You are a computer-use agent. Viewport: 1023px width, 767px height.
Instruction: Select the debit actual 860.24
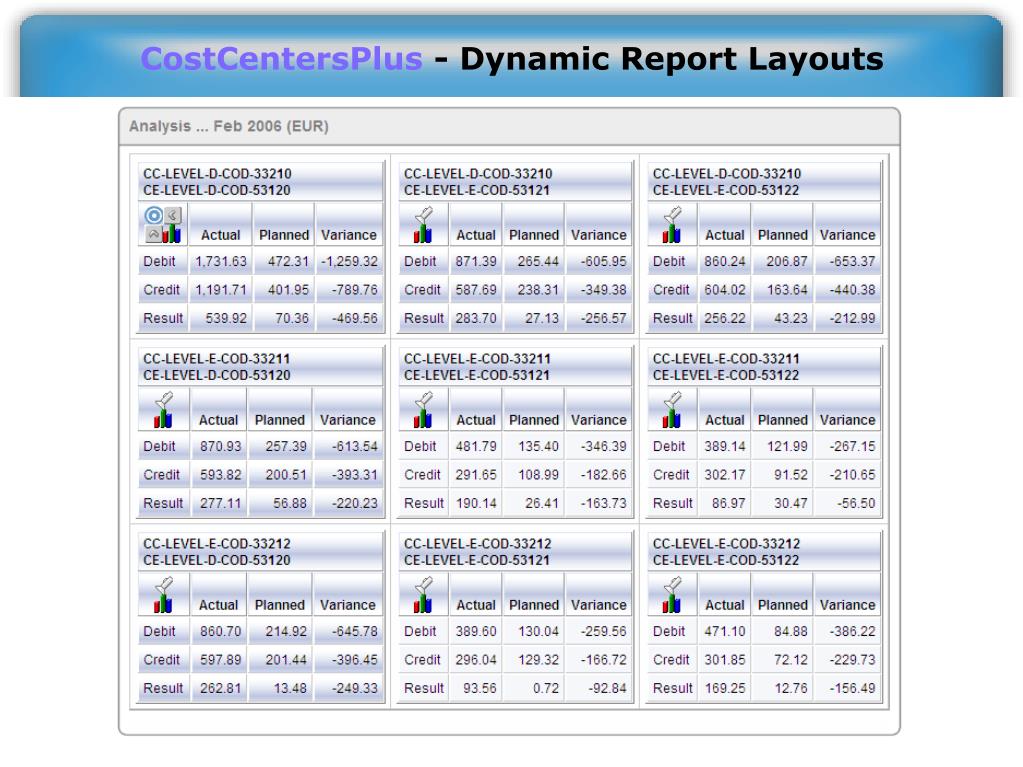[724, 262]
